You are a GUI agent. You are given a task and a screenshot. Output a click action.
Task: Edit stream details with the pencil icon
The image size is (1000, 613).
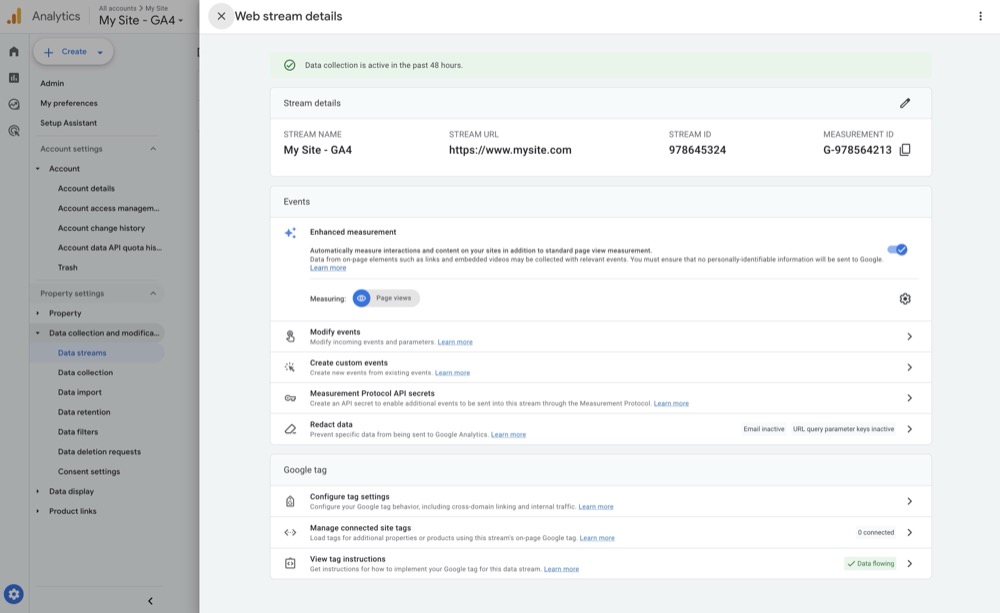click(905, 103)
